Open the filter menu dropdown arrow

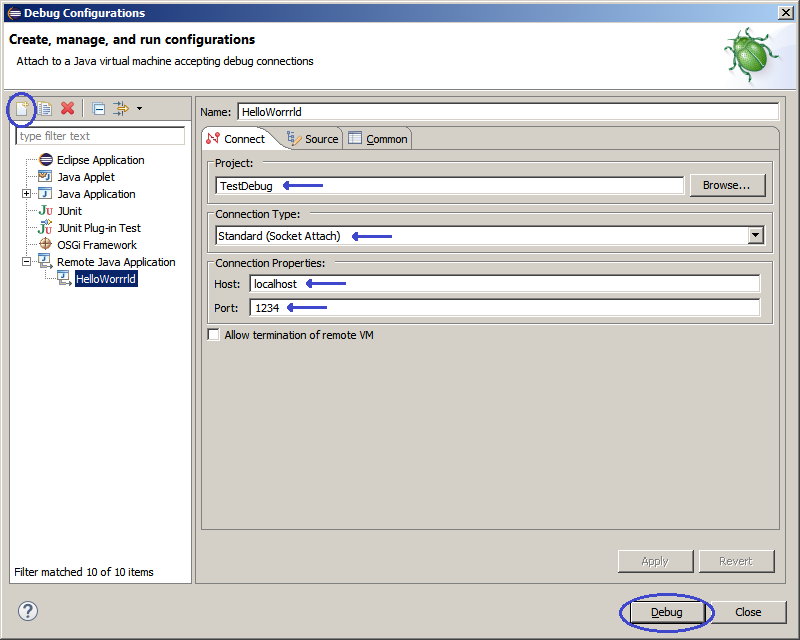(139, 108)
